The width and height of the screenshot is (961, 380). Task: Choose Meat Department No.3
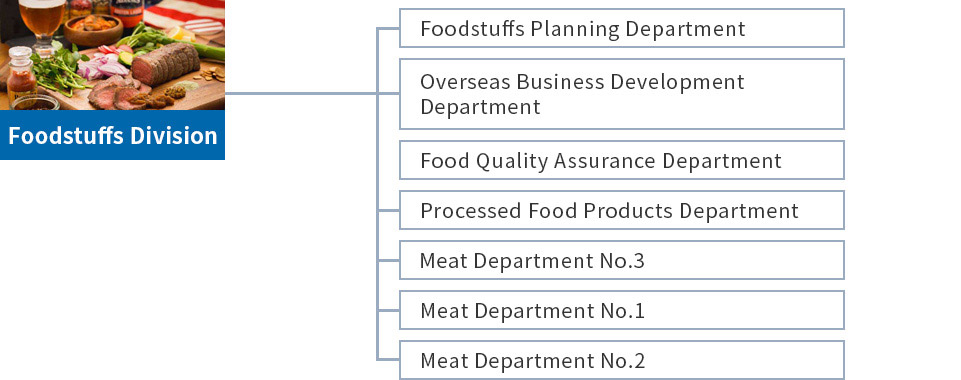pyautogui.click(x=621, y=260)
